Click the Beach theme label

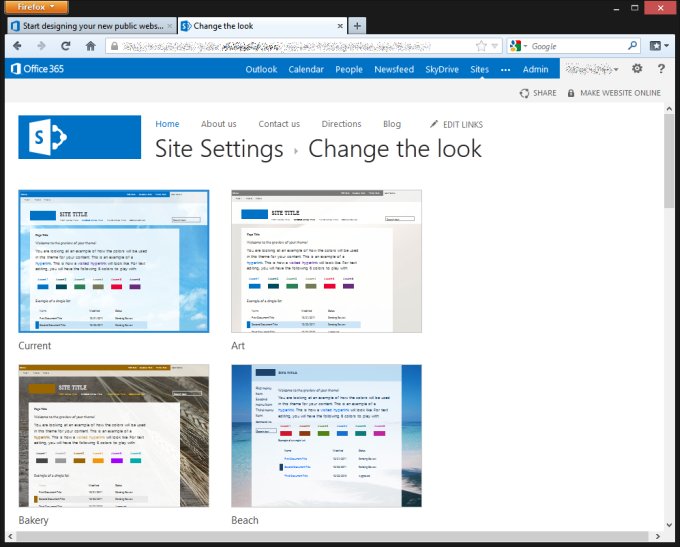tap(245, 520)
